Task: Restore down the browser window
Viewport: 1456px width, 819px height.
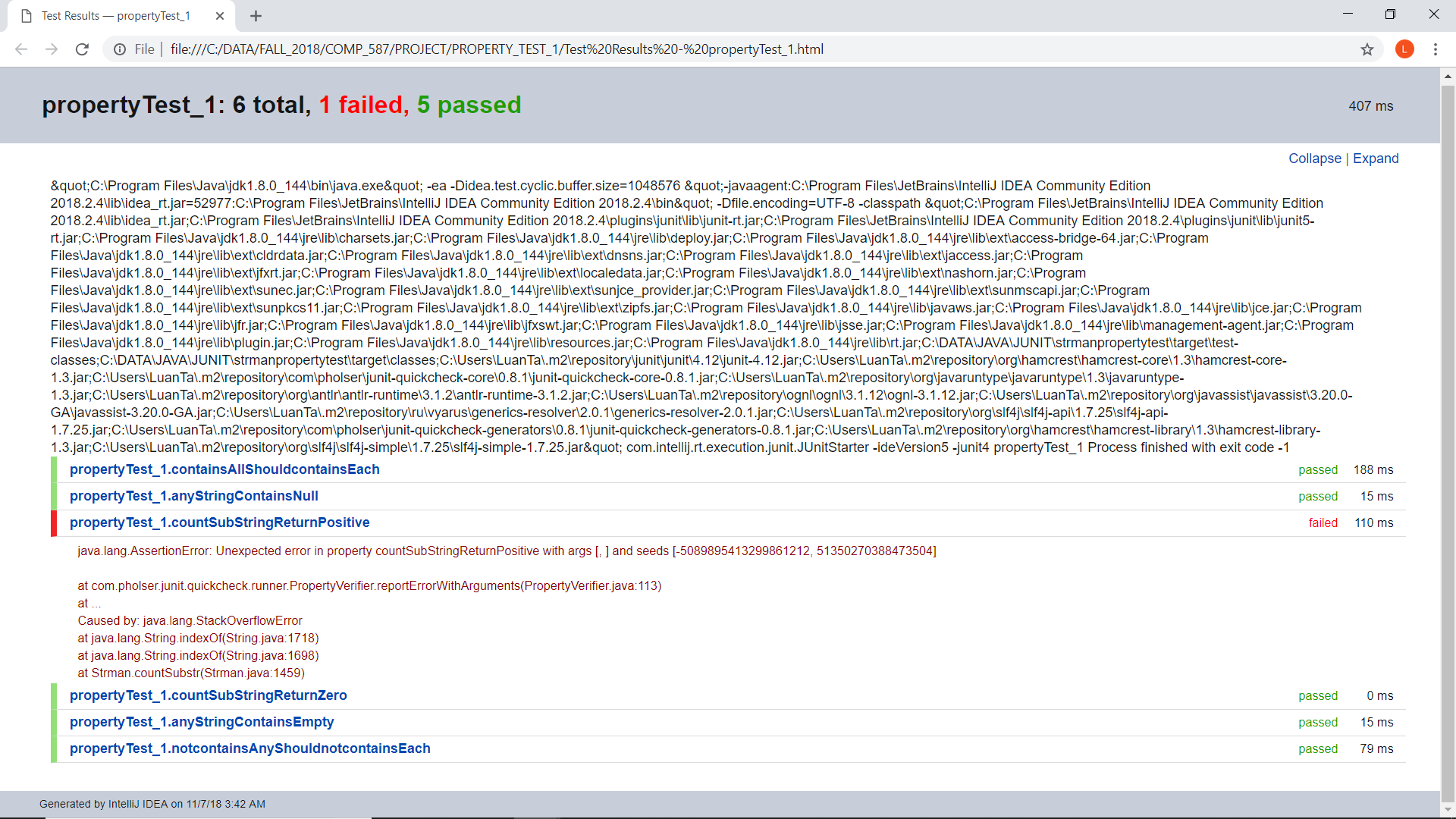Action: tap(1390, 14)
